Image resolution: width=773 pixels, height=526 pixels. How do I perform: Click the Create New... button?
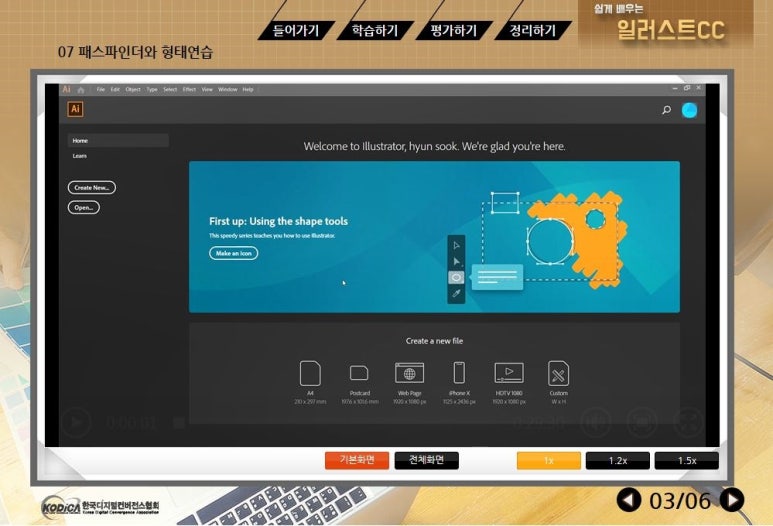92,188
